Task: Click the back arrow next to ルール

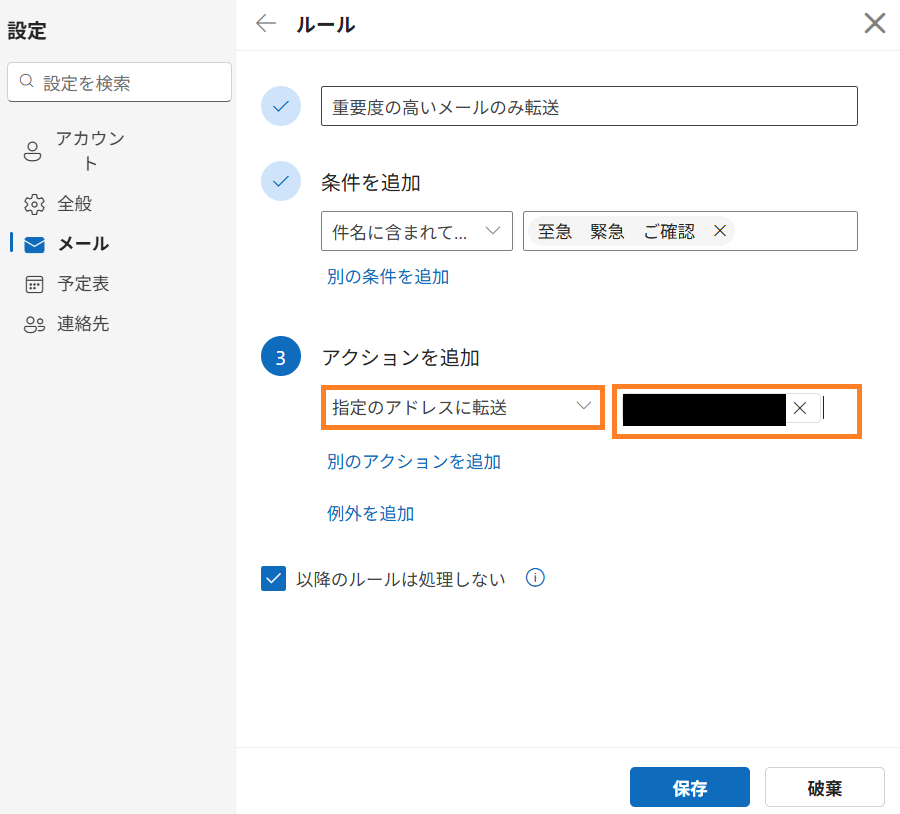Action: 265,23
